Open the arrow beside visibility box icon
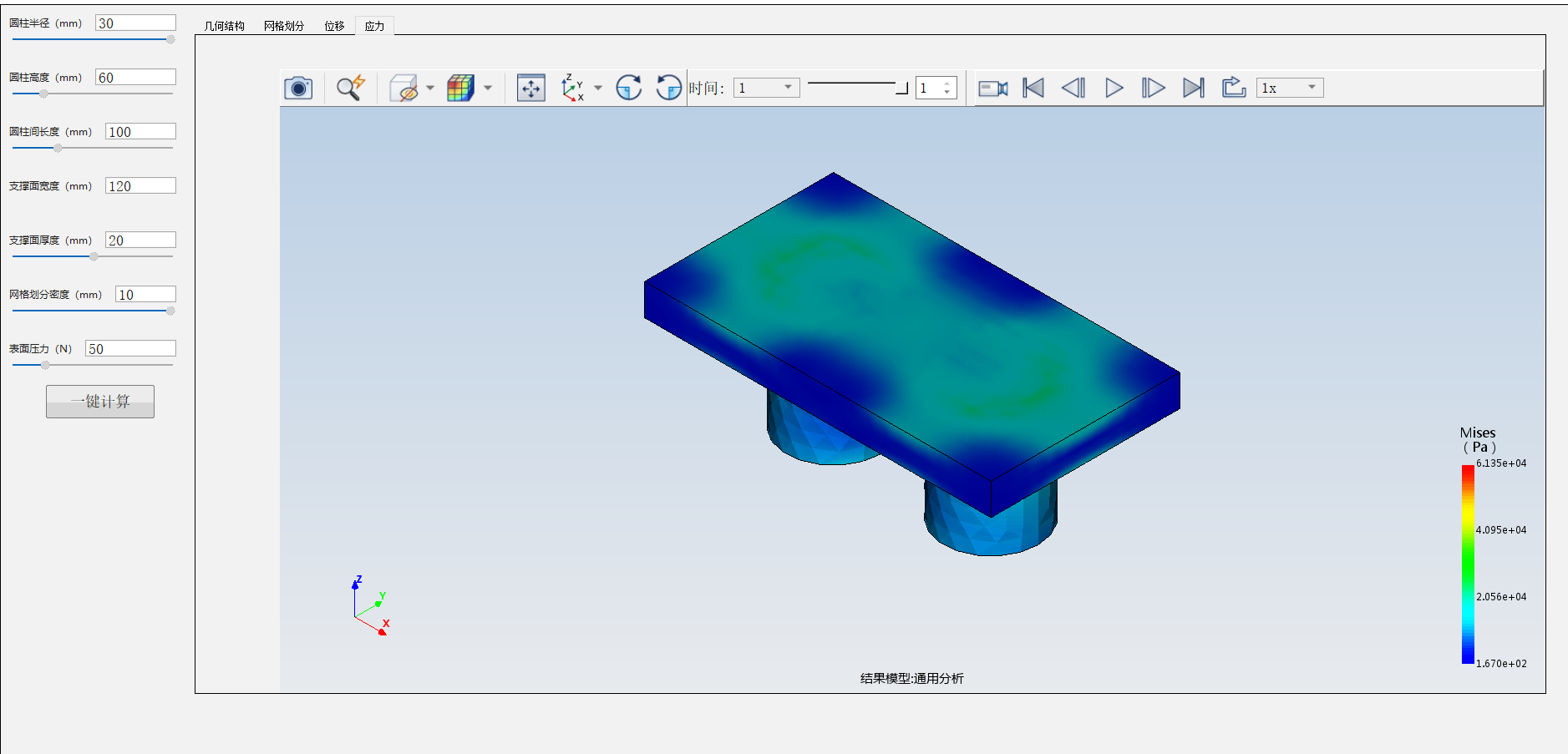 point(430,88)
